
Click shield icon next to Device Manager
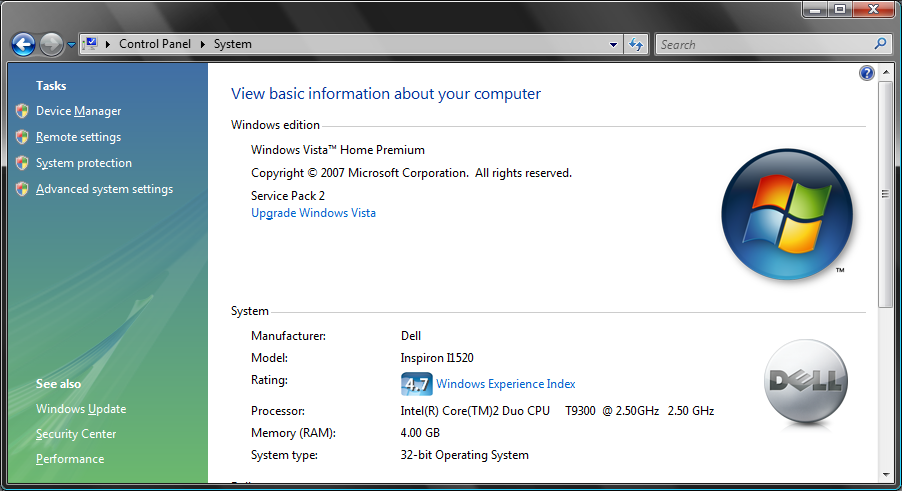[22, 111]
